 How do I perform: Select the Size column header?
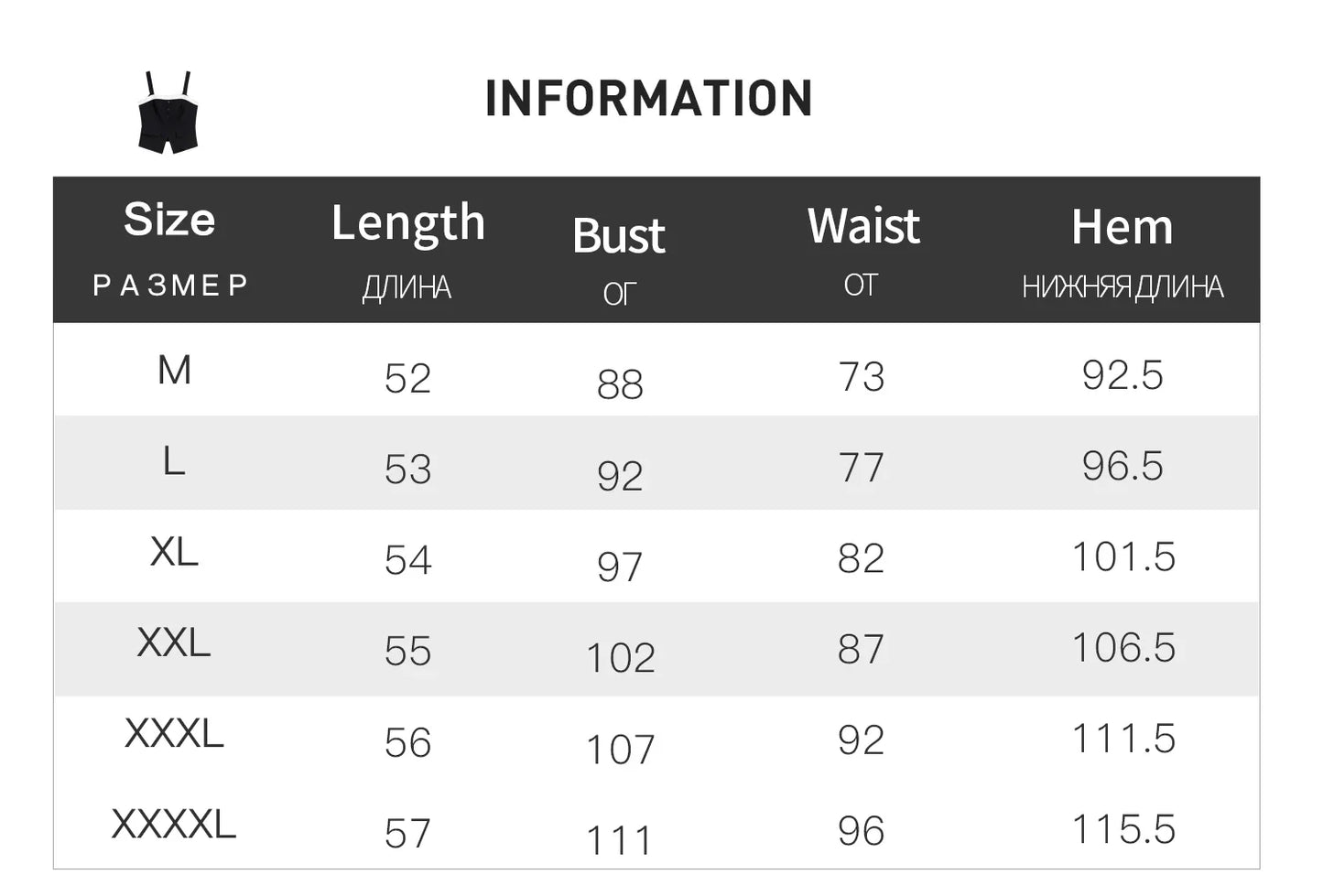pos(169,220)
